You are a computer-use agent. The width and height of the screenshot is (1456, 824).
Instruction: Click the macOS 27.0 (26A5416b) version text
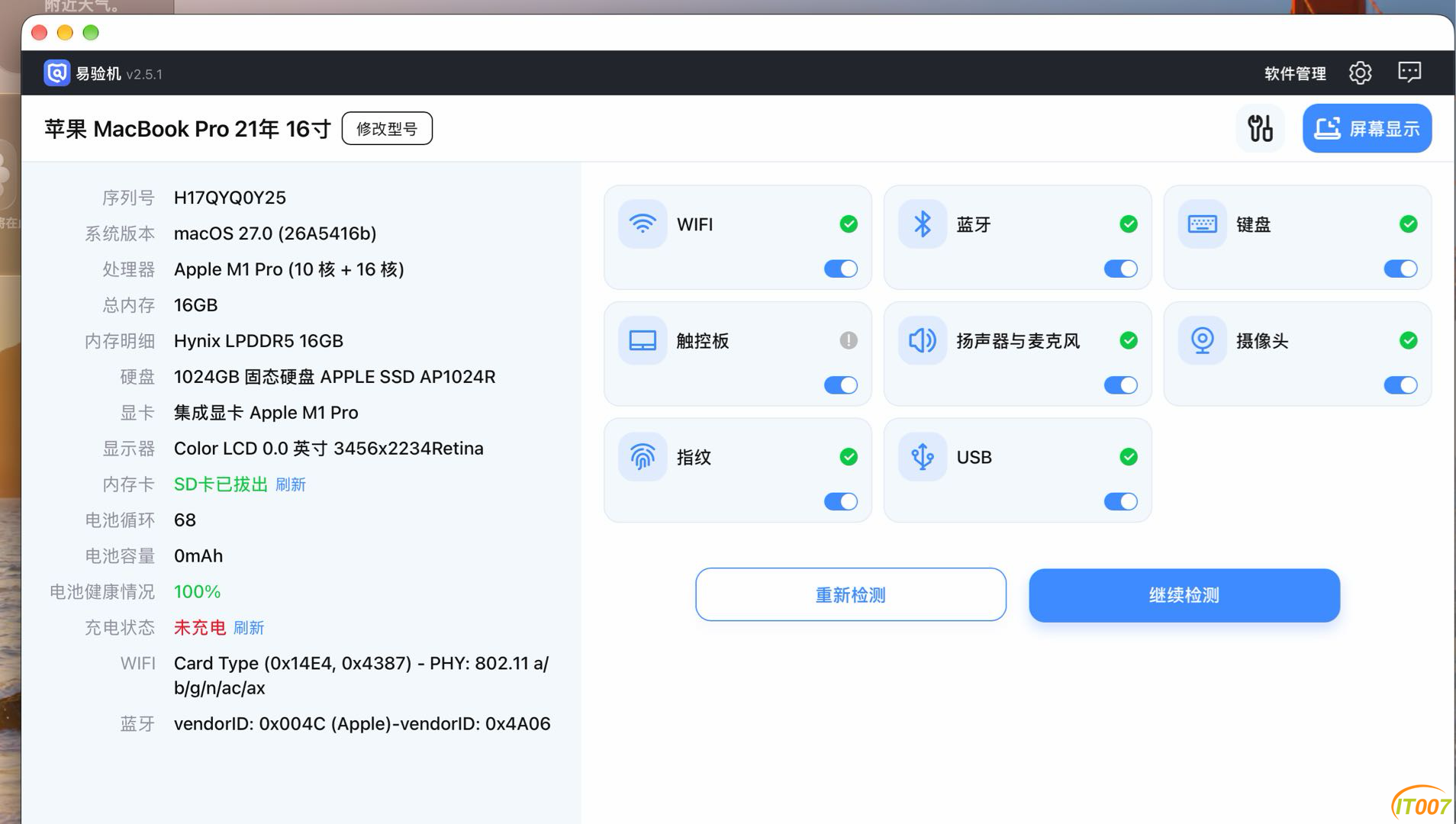point(275,233)
